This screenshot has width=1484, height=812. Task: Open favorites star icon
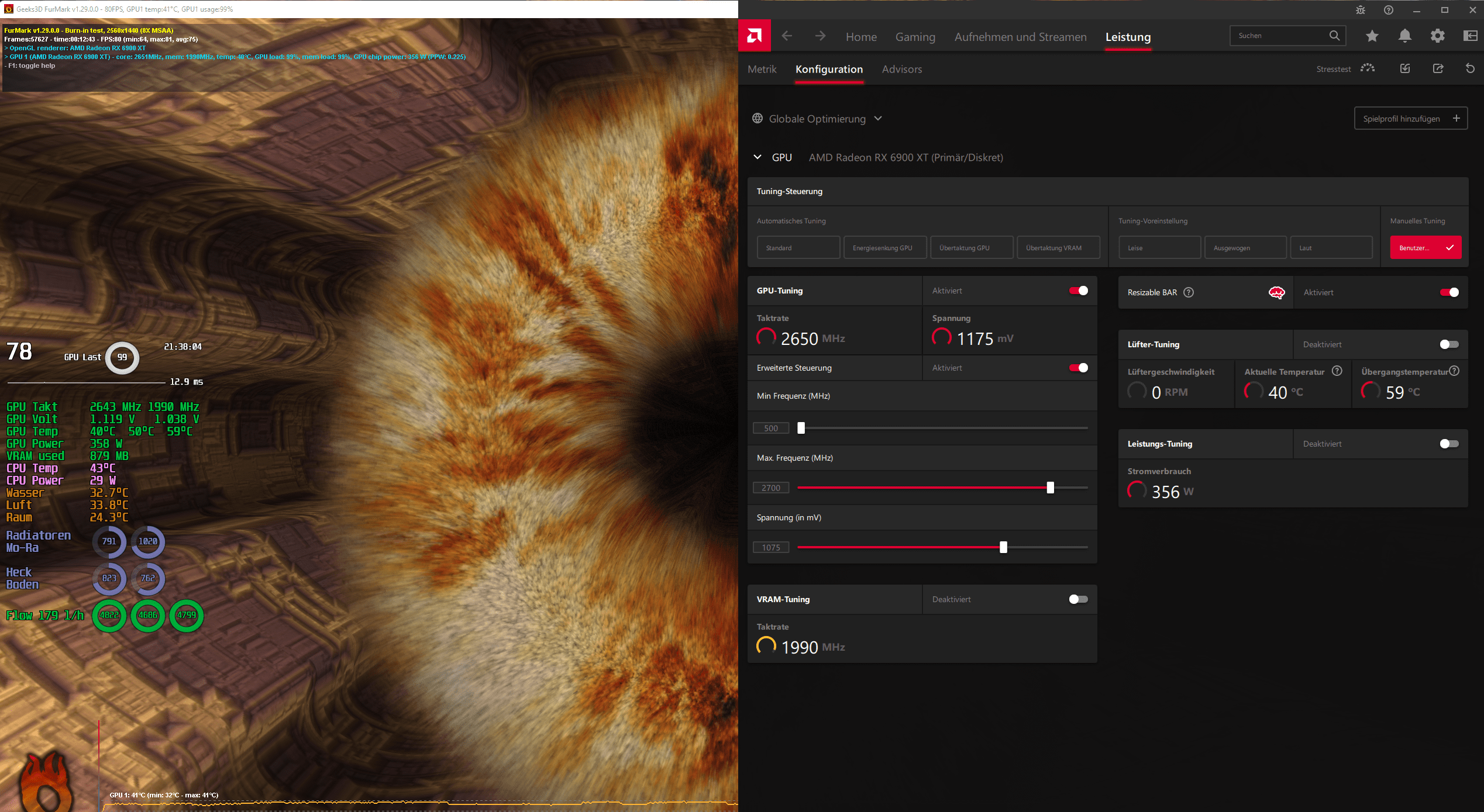pos(1372,36)
